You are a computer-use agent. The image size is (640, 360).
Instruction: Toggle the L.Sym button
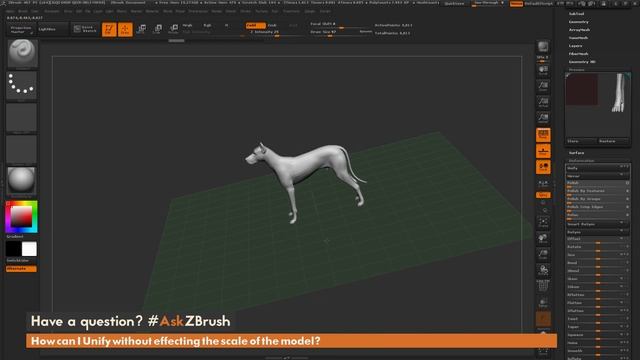tap(543, 183)
